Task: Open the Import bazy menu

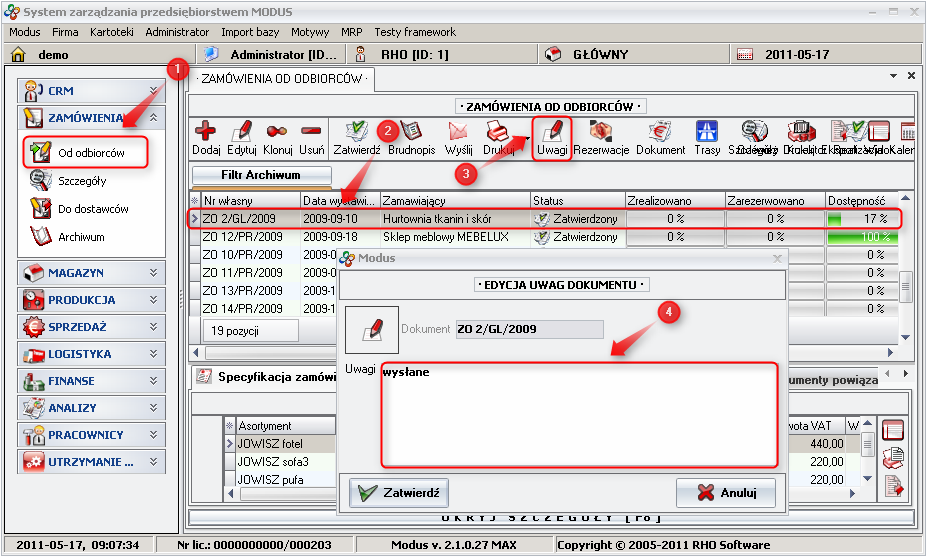Action: coord(251,32)
